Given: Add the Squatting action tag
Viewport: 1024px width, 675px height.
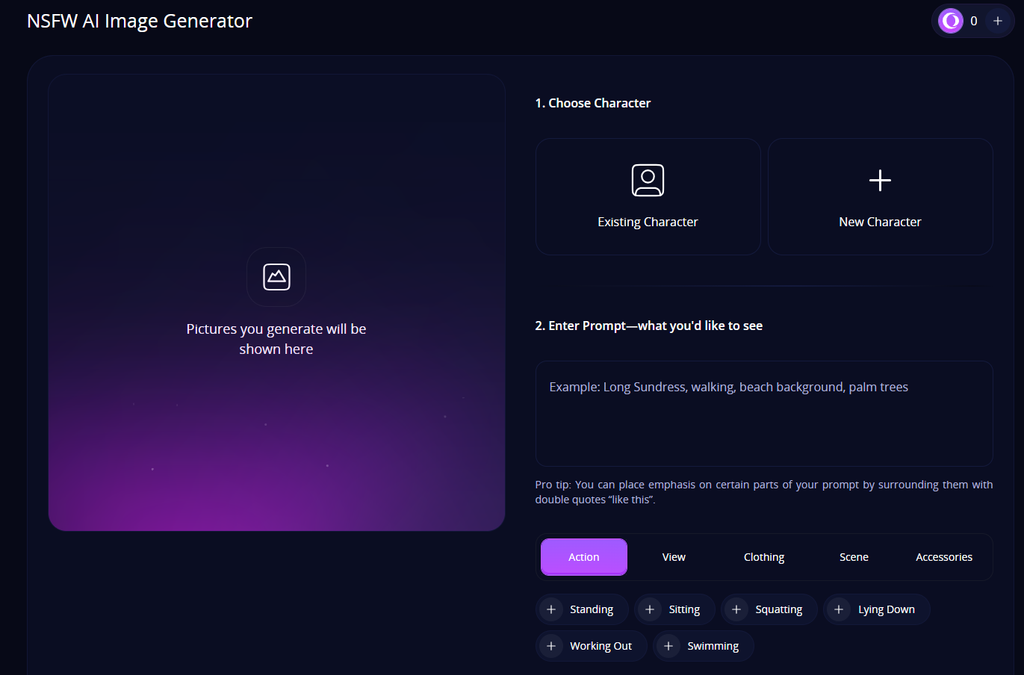Looking at the screenshot, I should coord(769,609).
